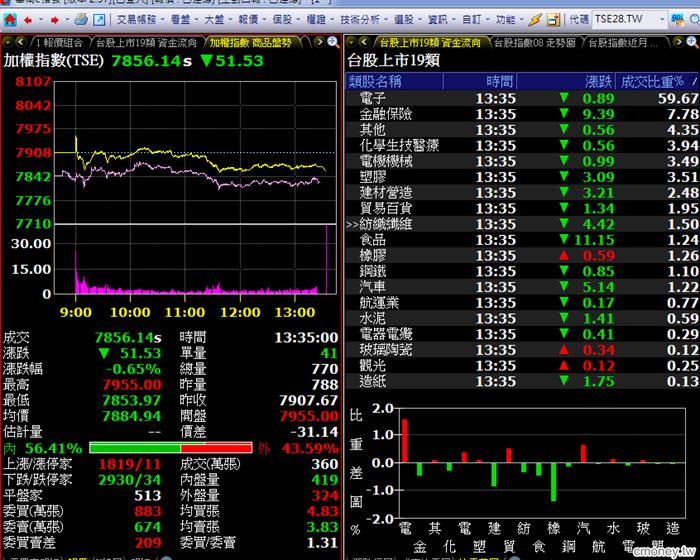Open the 看盤 menu
Viewport: 700px width, 560px height.
(x=185, y=20)
